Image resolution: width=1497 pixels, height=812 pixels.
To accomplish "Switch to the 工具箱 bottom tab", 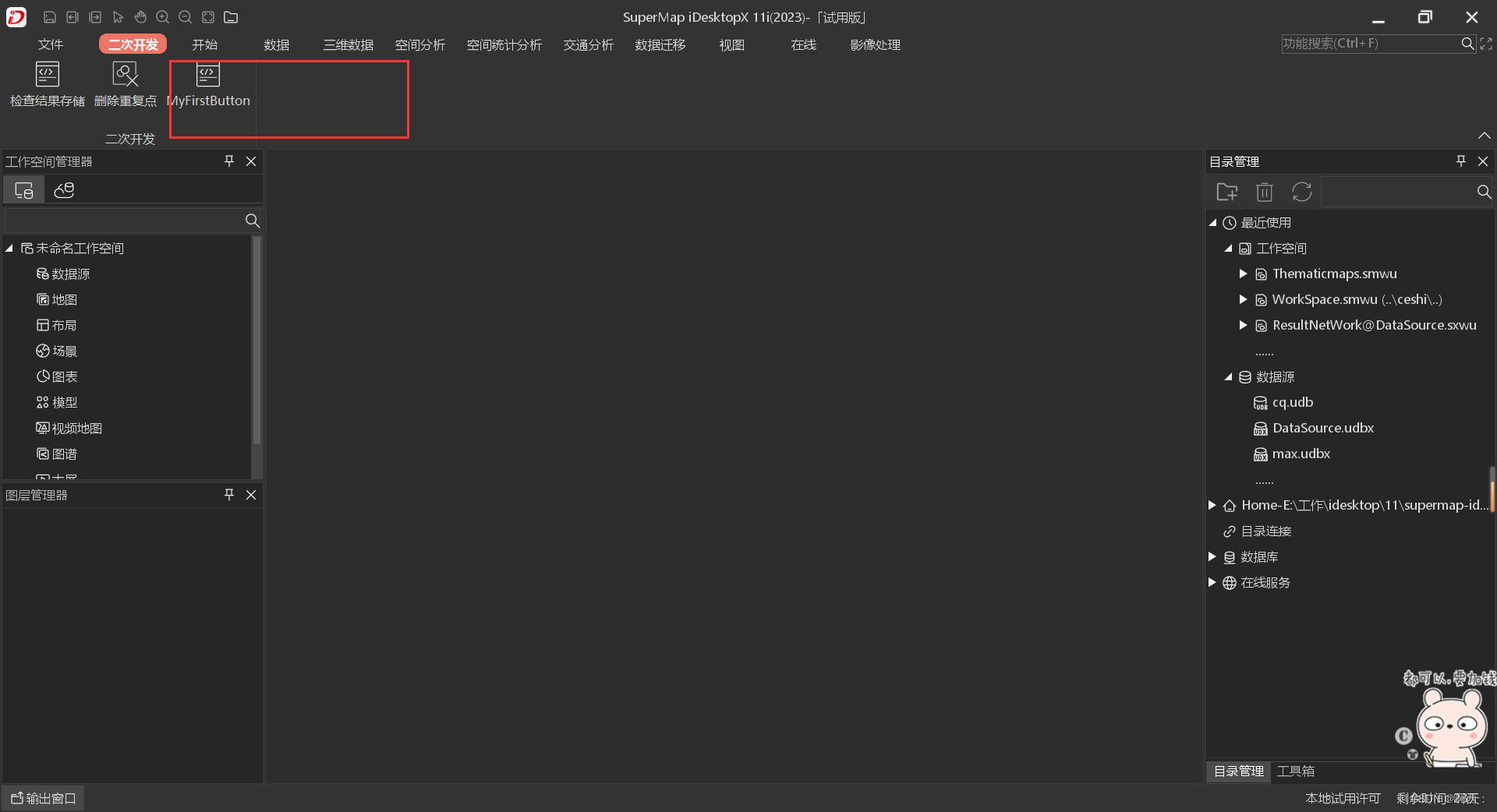I will pos(1296,771).
